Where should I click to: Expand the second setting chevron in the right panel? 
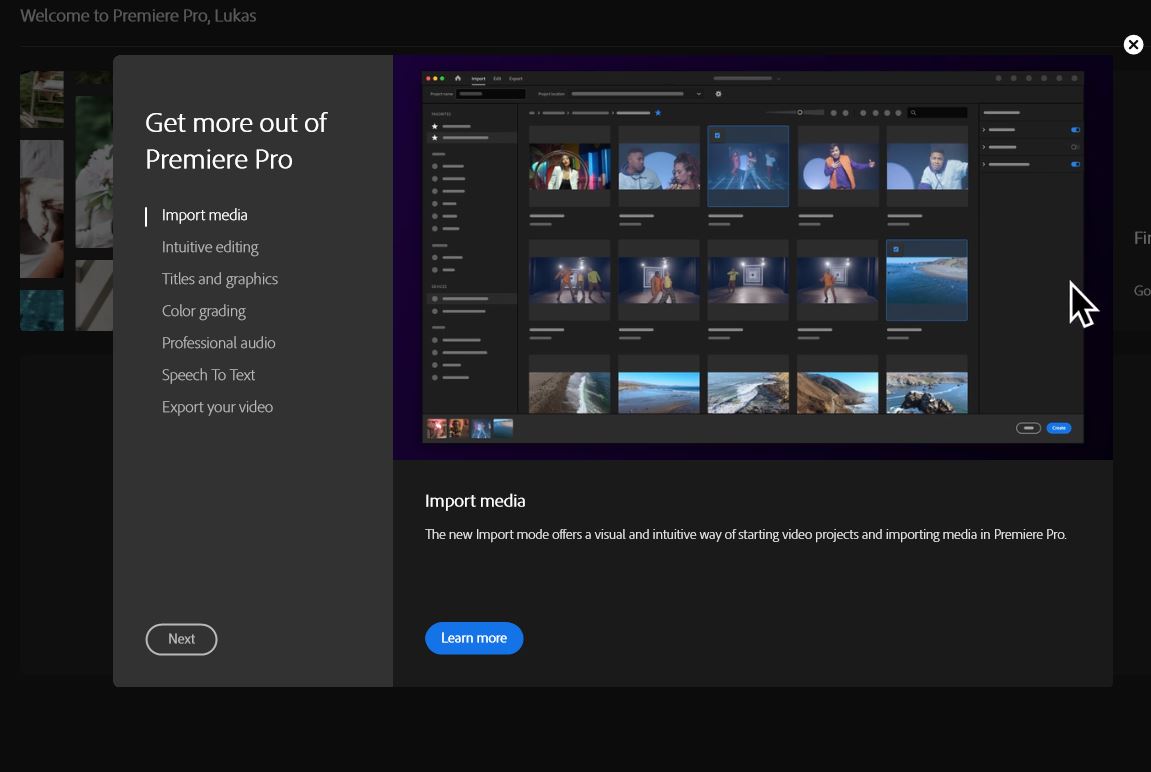point(984,147)
